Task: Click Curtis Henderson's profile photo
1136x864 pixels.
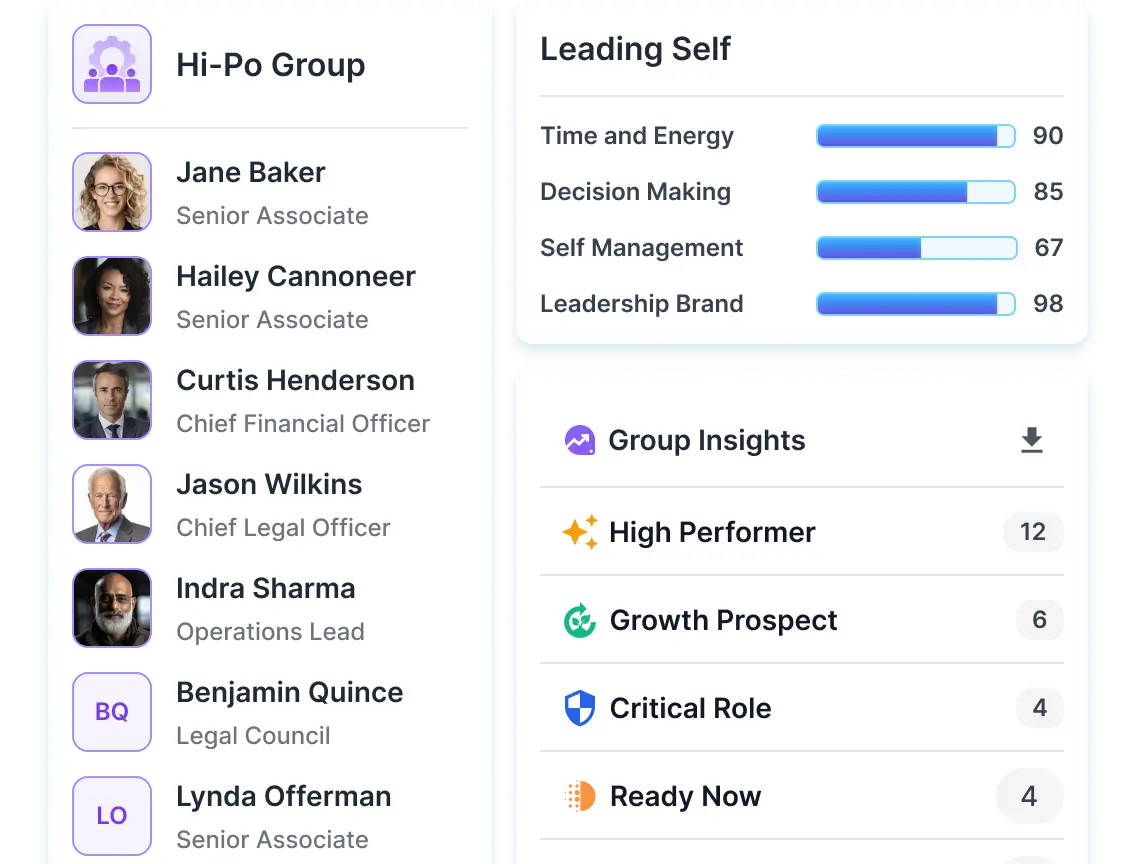Action: (x=111, y=400)
